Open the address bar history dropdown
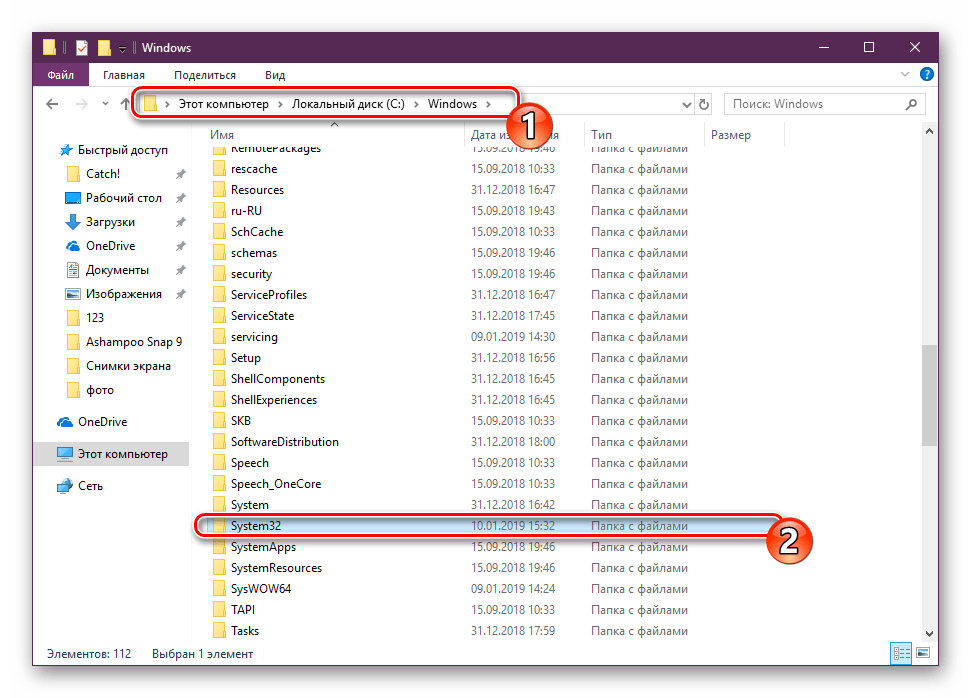The width and height of the screenshot is (971, 698). coord(686,105)
